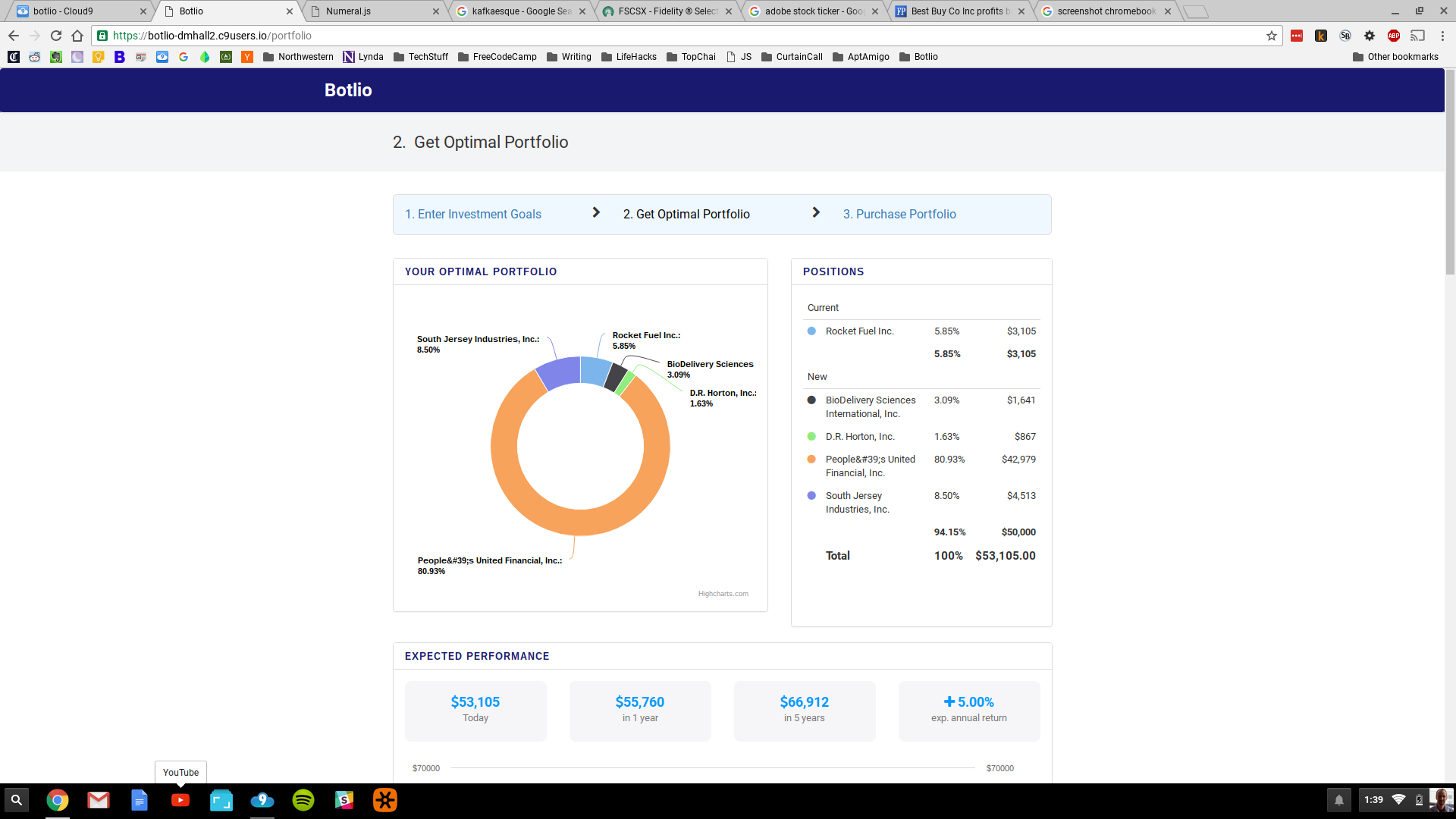The height and width of the screenshot is (819, 1456).
Task: Go to Enter Investment Goals step
Action: [x=473, y=215]
